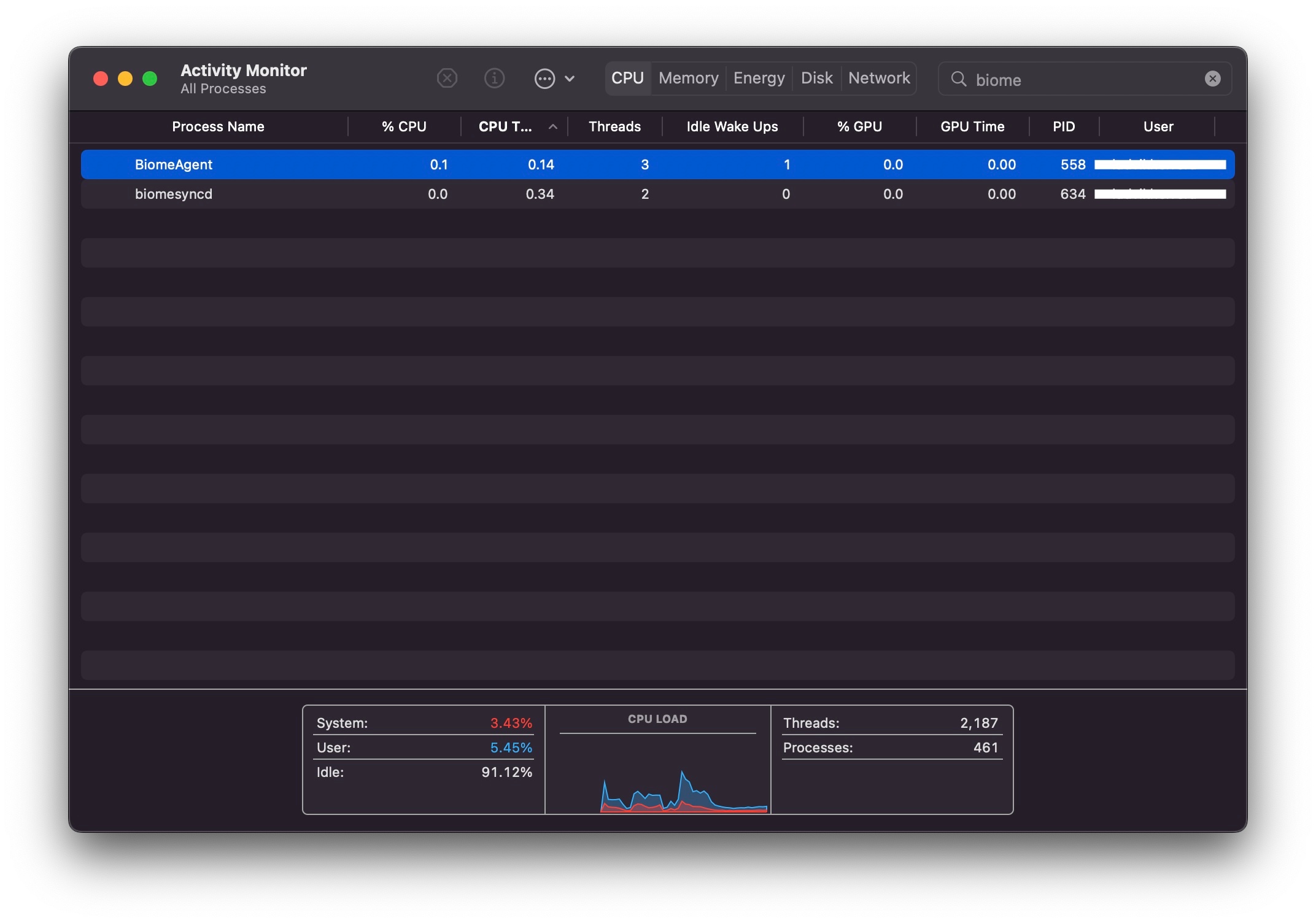Switch to the Memory tab
Viewport: 1316px width, 923px height.
pyautogui.click(x=688, y=79)
